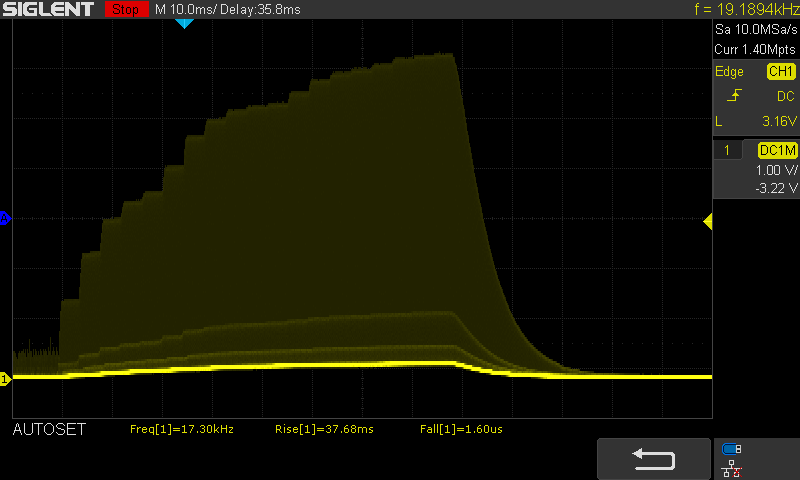Screen dimensions: 800x480
Task: Click the 'Delay:35.8ms' readout
Action: point(260,9)
